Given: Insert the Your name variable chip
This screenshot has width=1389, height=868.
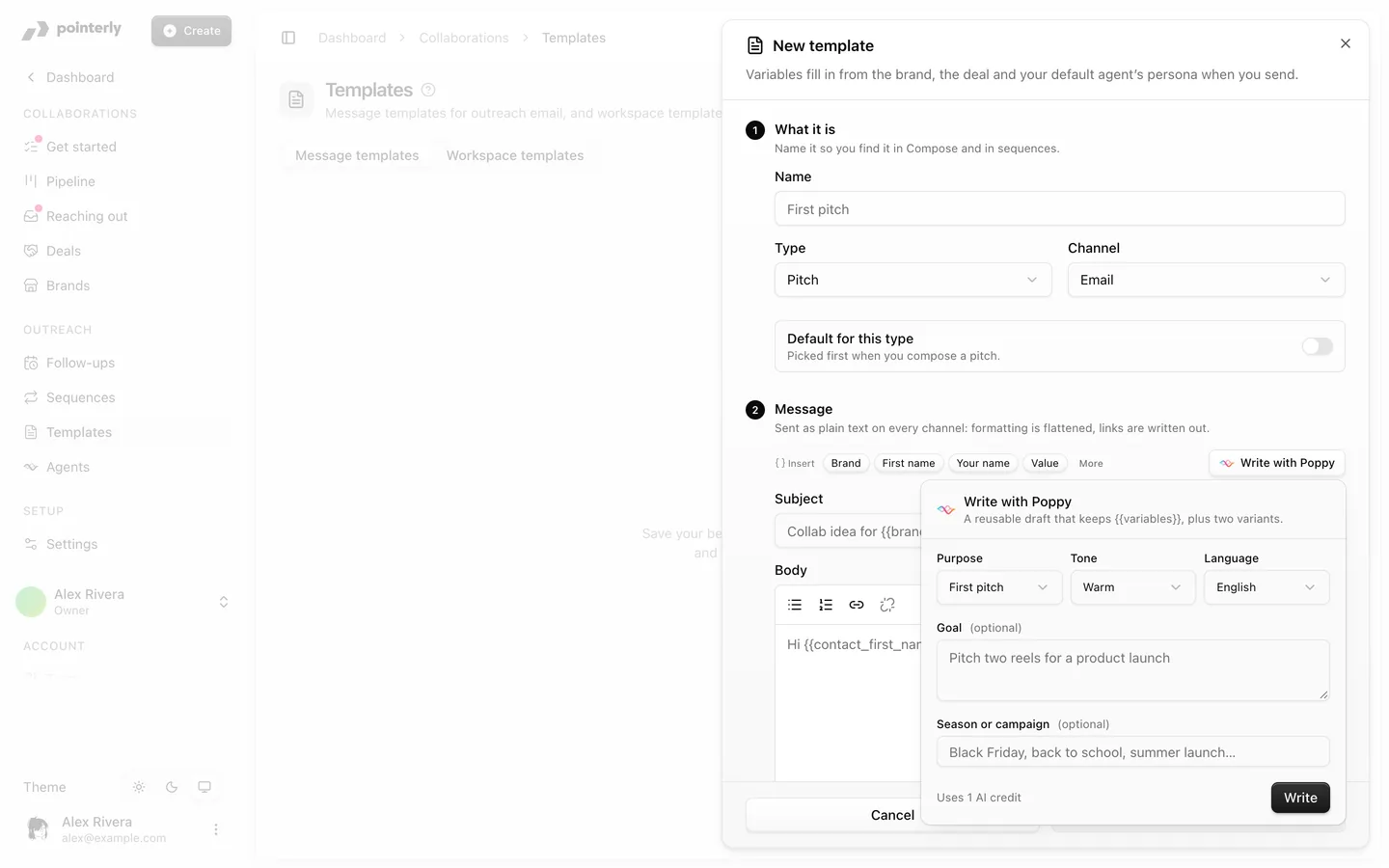Looking at the screenshot, I should 983,463.
